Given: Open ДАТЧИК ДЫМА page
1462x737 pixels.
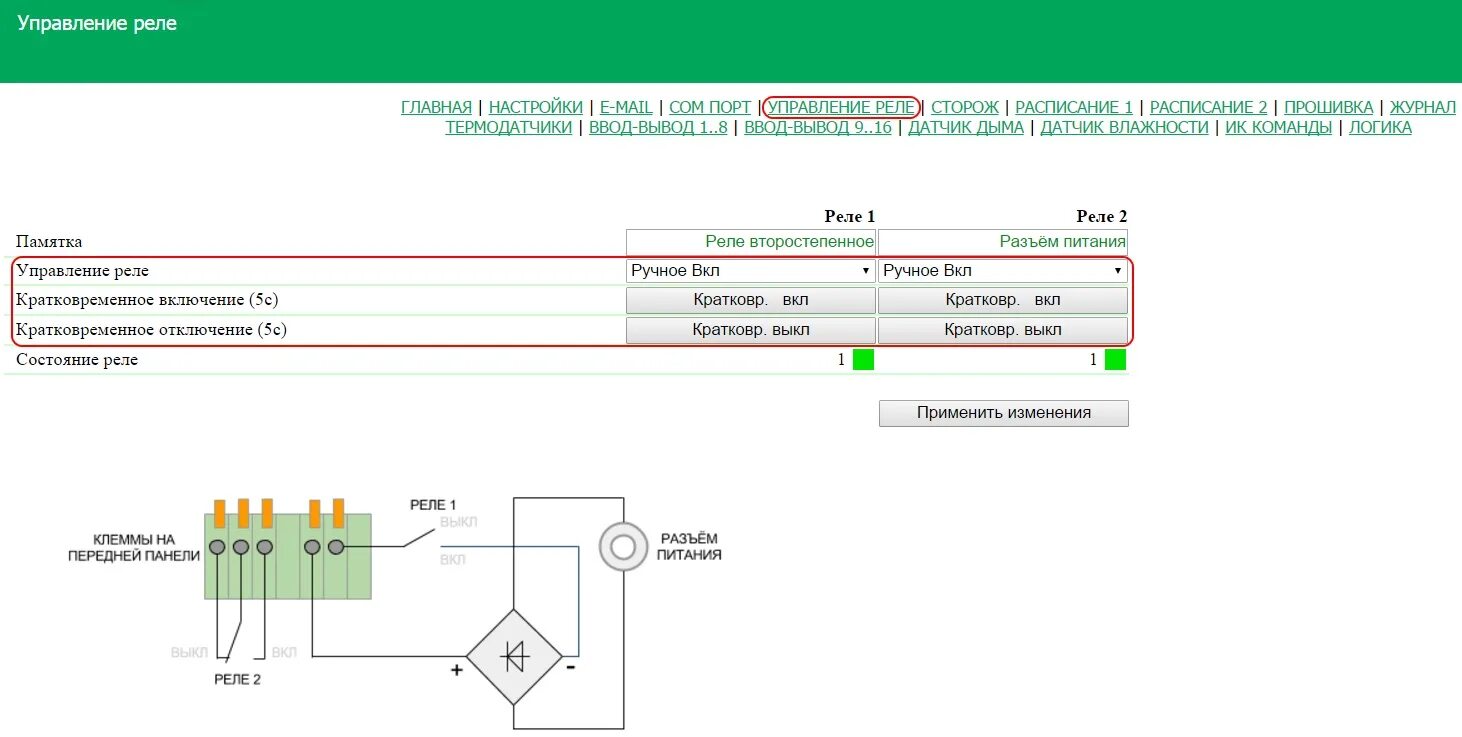Looking at the screenshot, I should pos(966,127).
